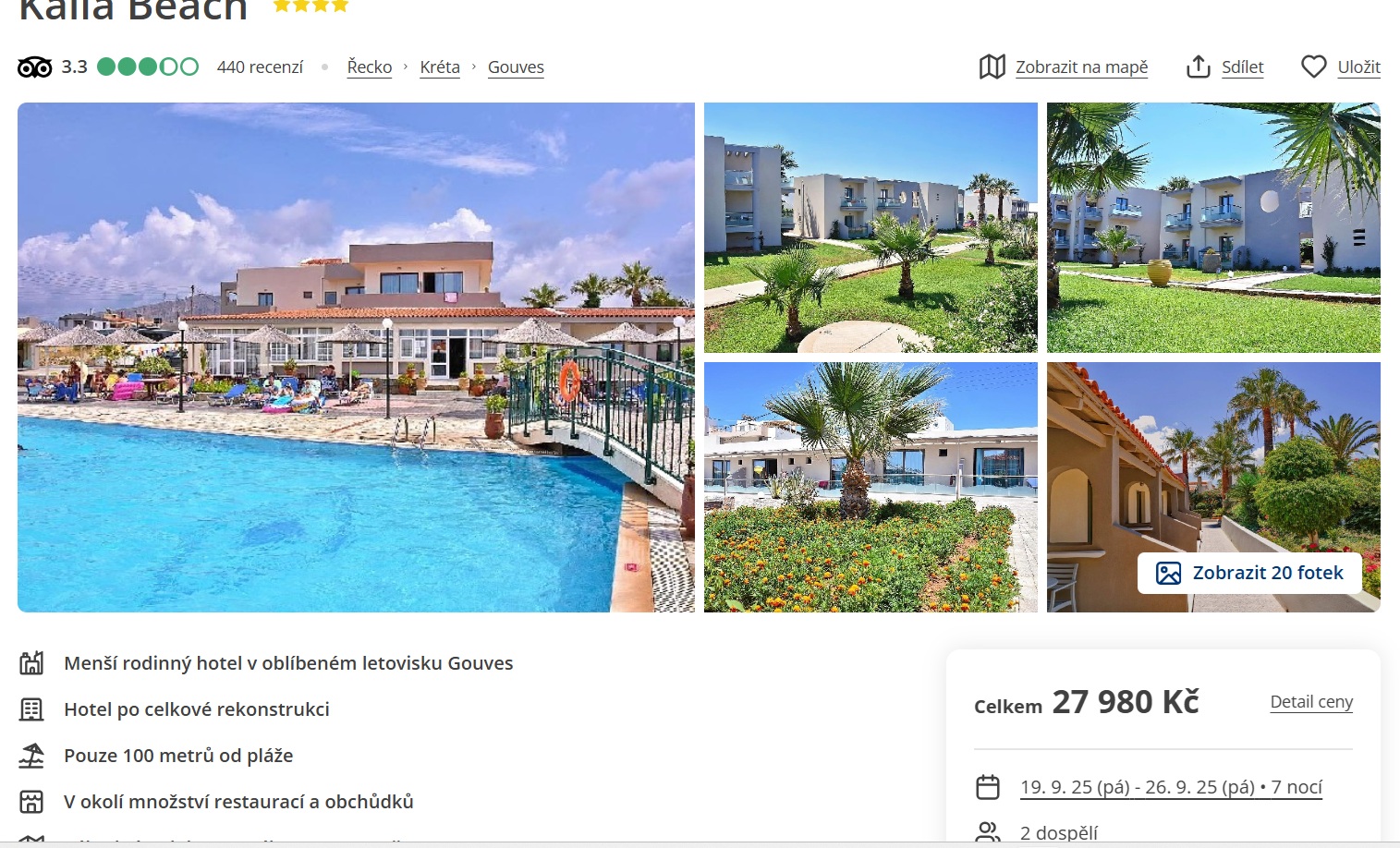Click the people icon beside 2 dospělí
The image size is (1400, 848).
[988, 833]
